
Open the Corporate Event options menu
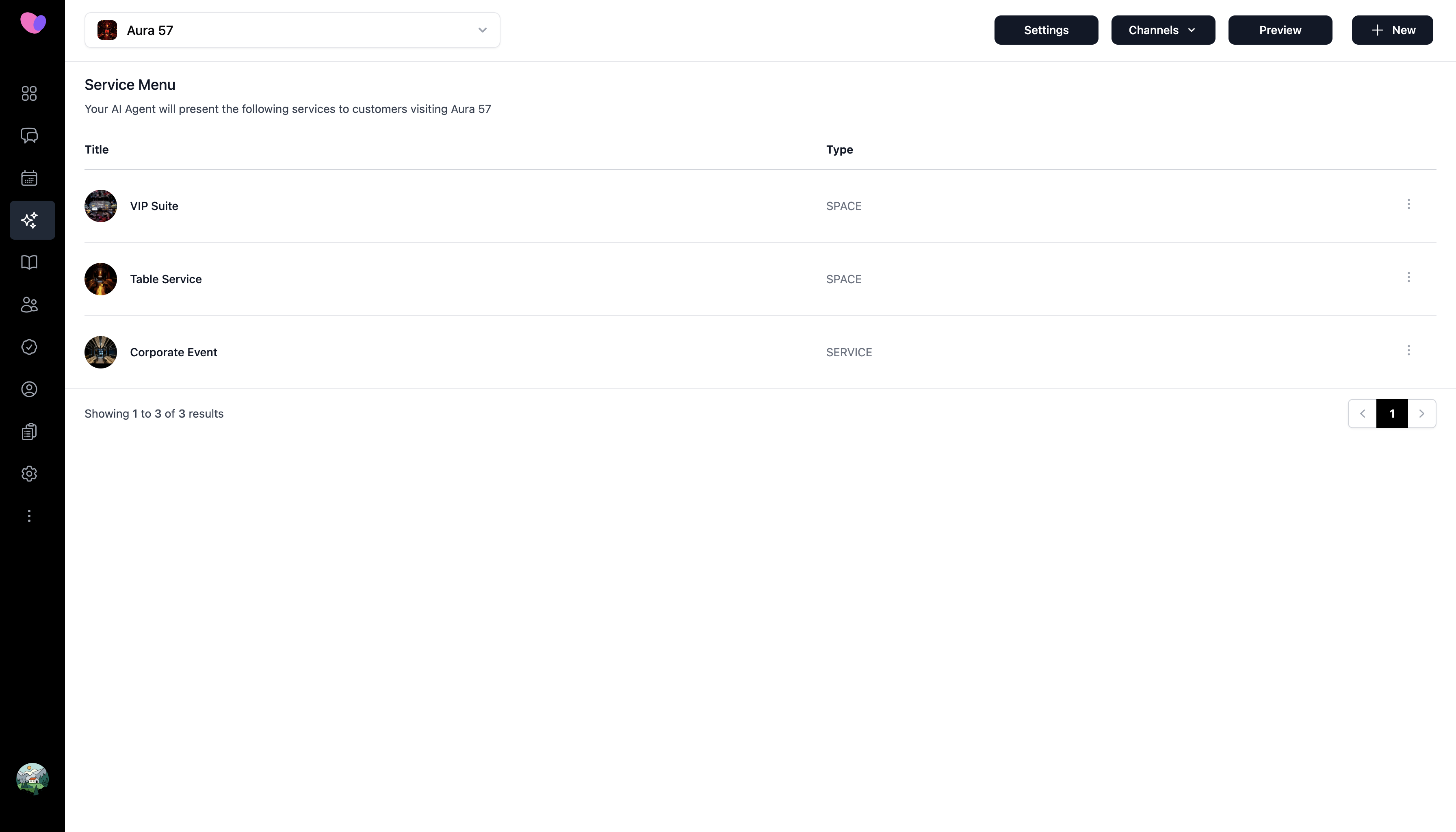(x=1409, y=350)
